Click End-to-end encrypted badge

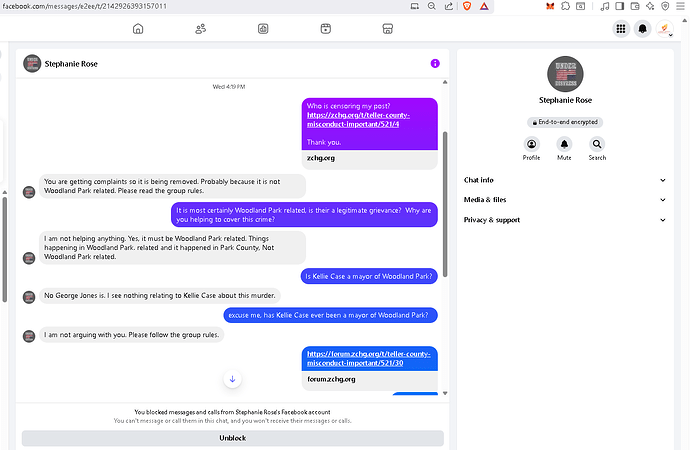[565, 122]
